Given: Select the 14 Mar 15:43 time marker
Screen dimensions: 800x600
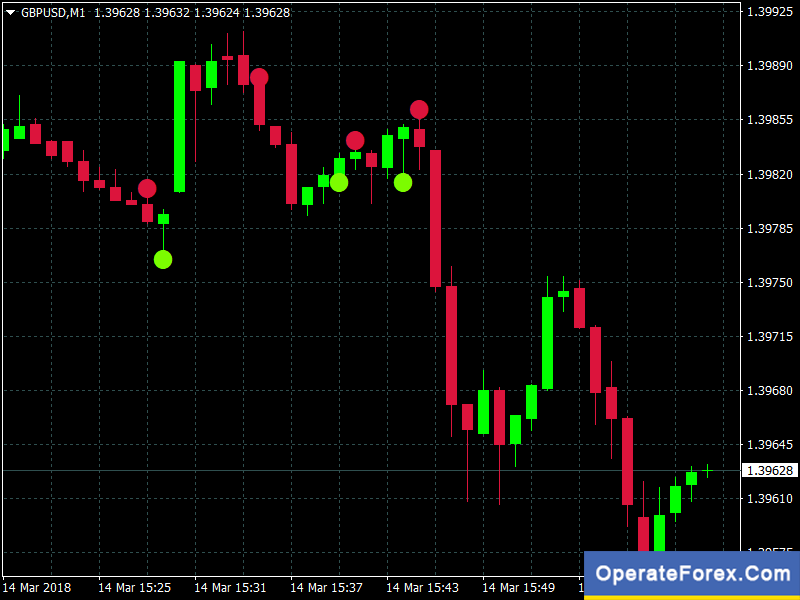Looking at the screenshot, I should click(422, 587).
